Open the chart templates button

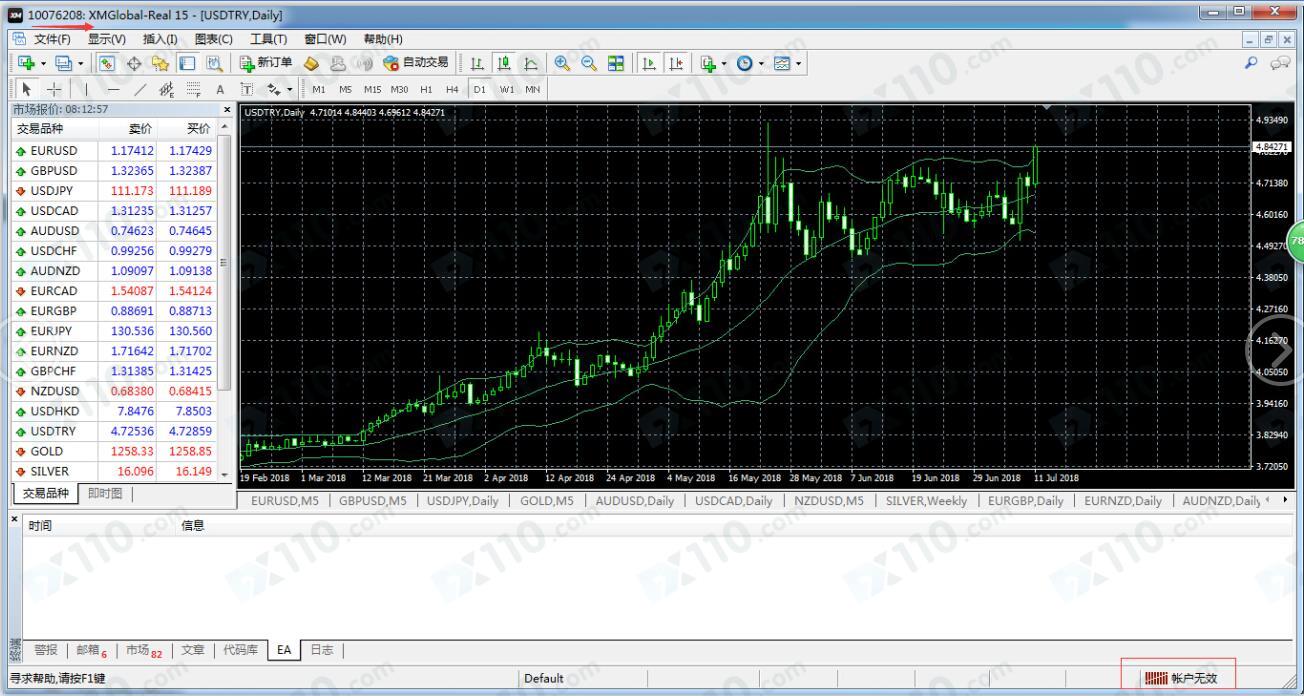pyautogui.click(x=782, y=63)
